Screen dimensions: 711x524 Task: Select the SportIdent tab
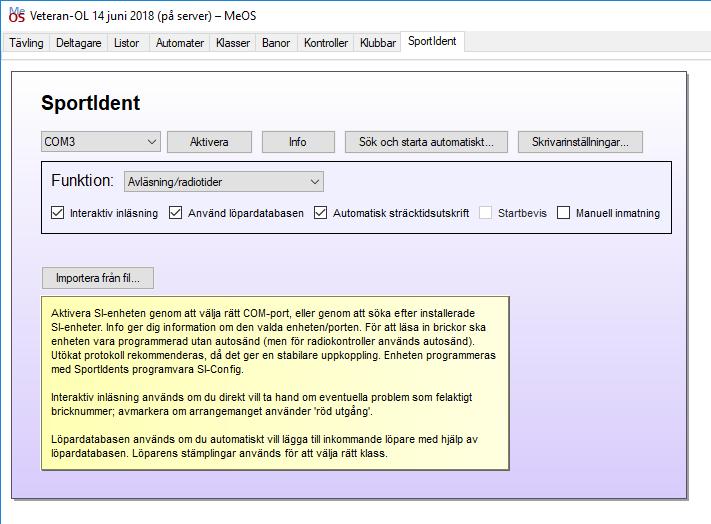tap(432, 41)
